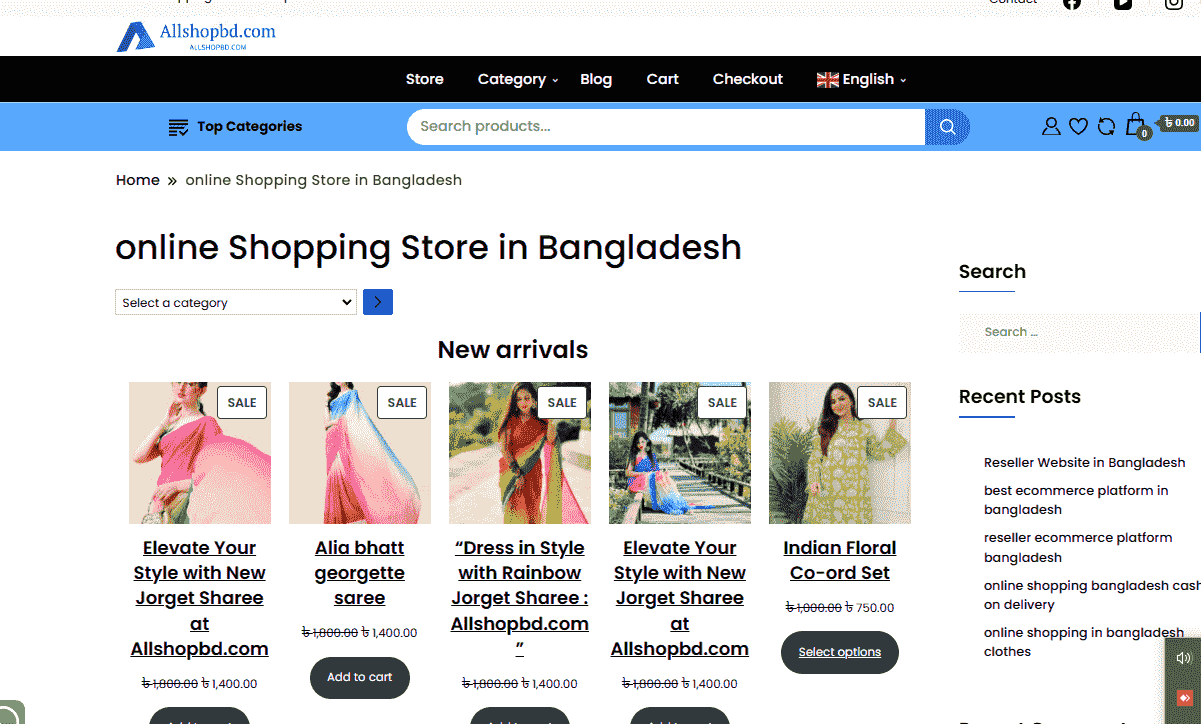Click the speaker sound icon
Image resolution: width=1201 pixels, height=724 pixels.
(x=1184, y=658)
